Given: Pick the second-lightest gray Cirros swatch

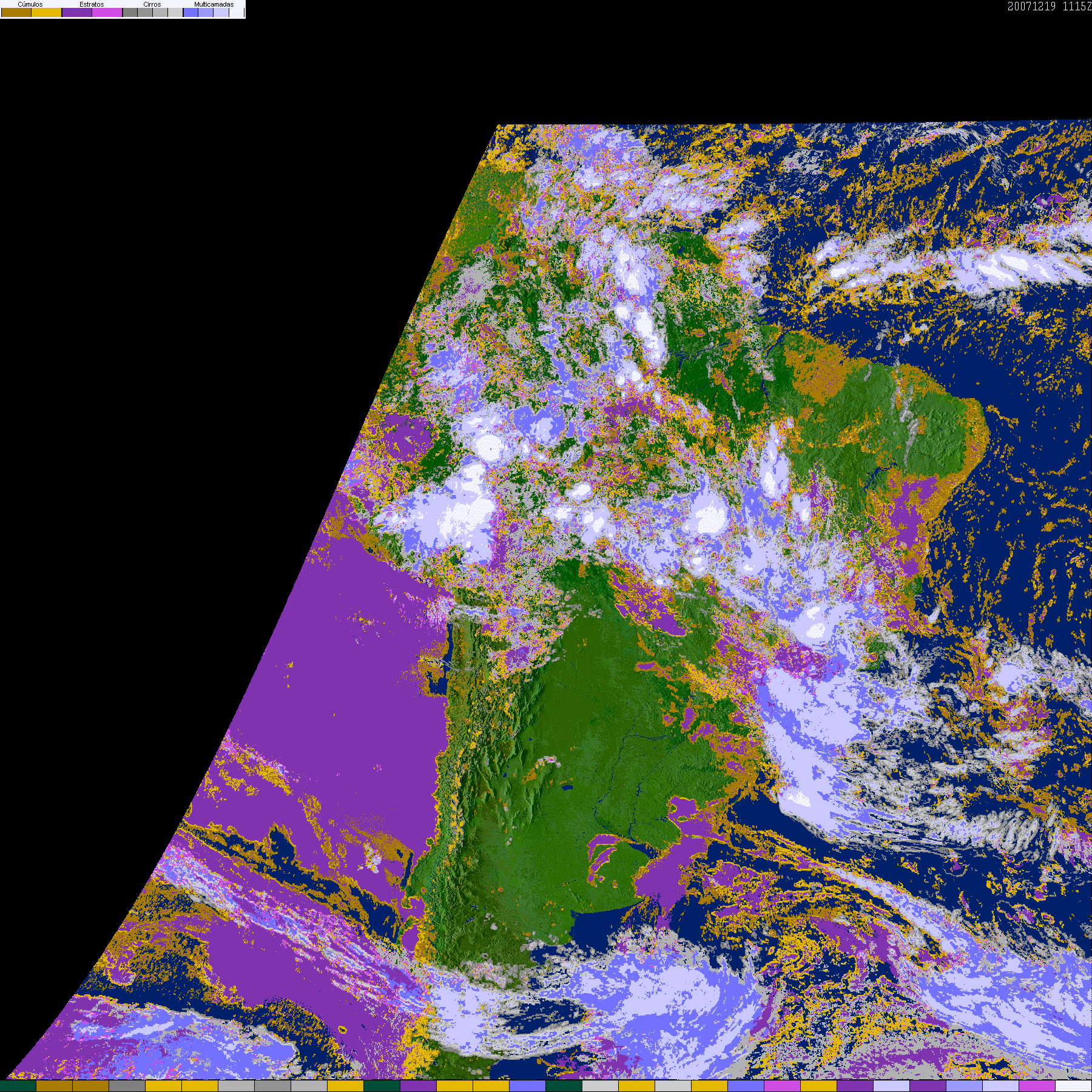Looking at the screenshot, I should (x=161, y=13).
